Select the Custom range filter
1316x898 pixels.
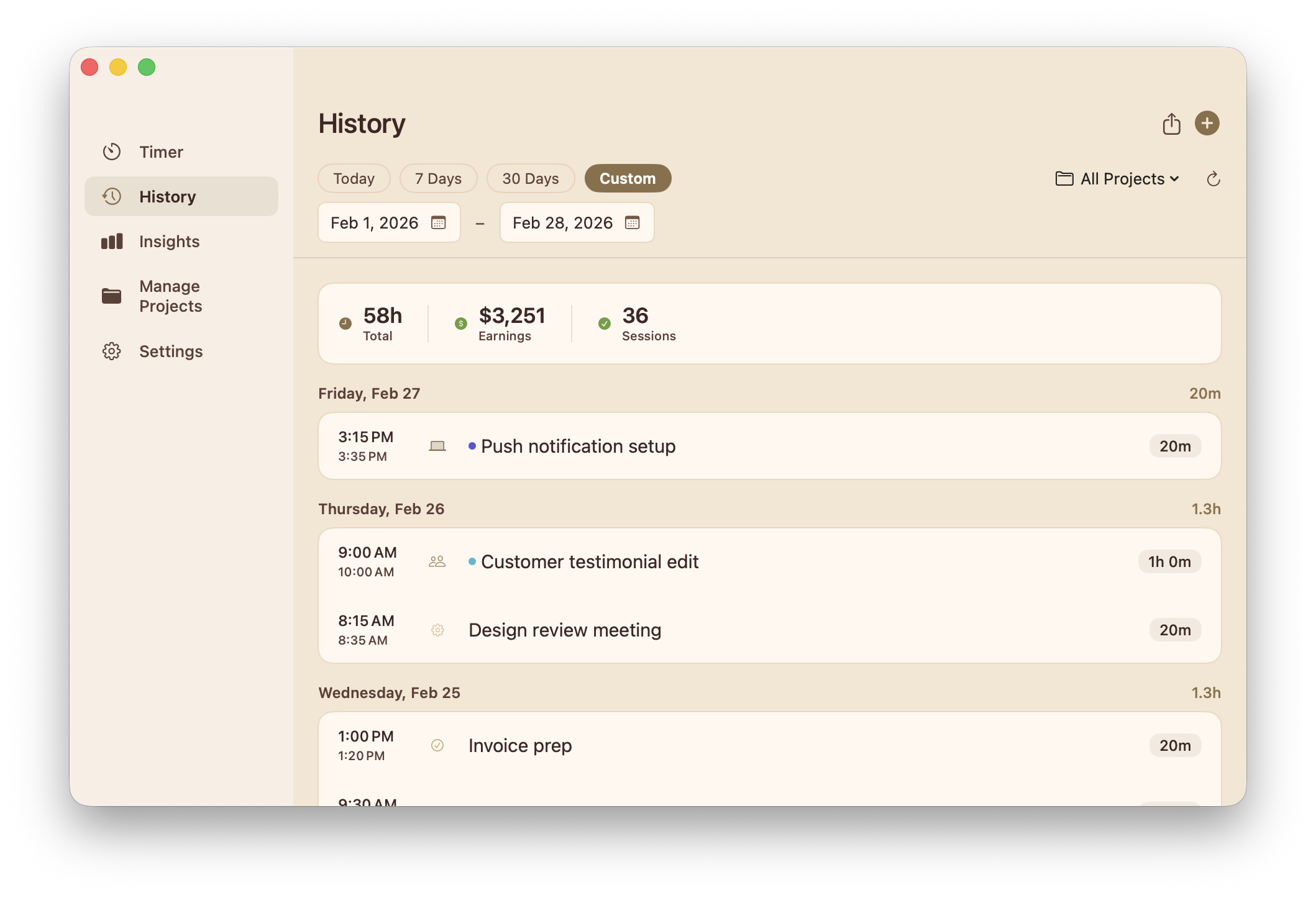click(x=628, y=179)
